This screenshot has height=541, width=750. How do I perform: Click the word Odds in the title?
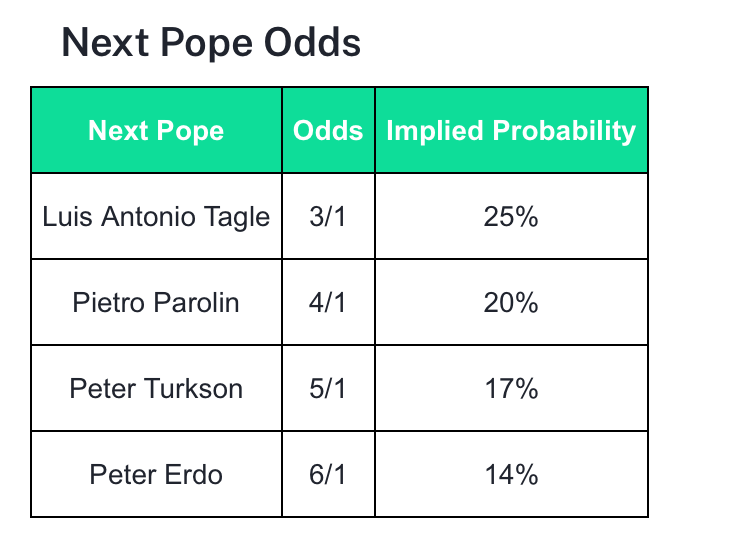click(312, 42)
